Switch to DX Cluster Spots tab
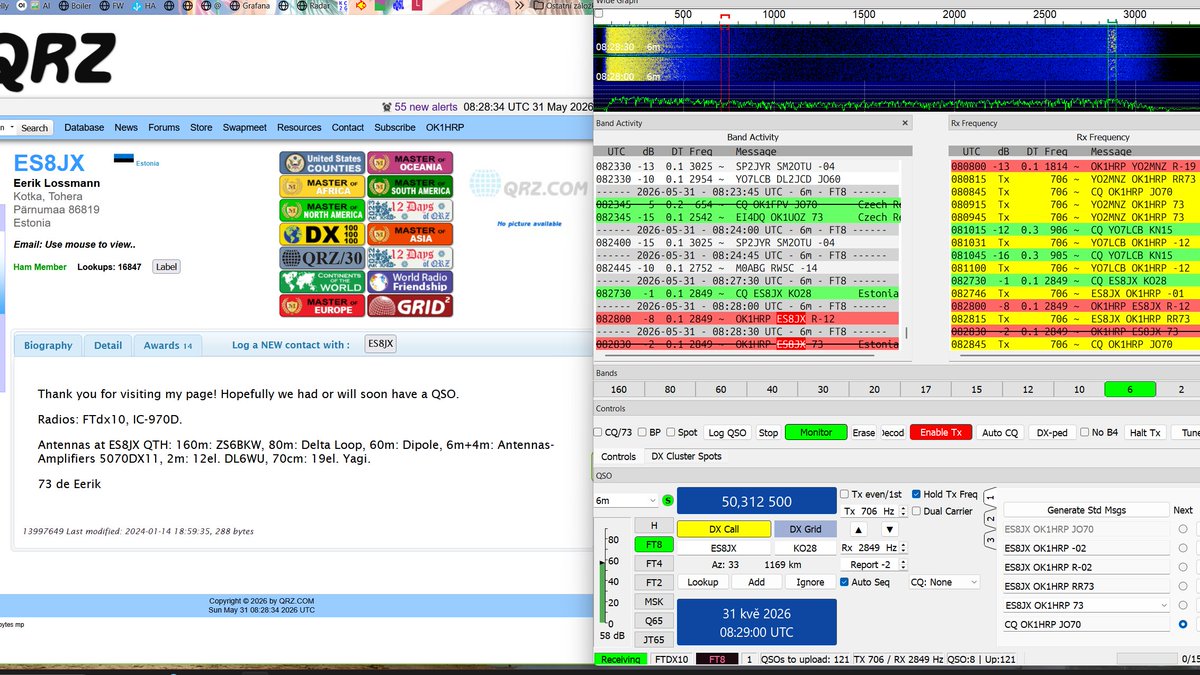This screenshot has width=1200, height=675. tap(686, 456)
